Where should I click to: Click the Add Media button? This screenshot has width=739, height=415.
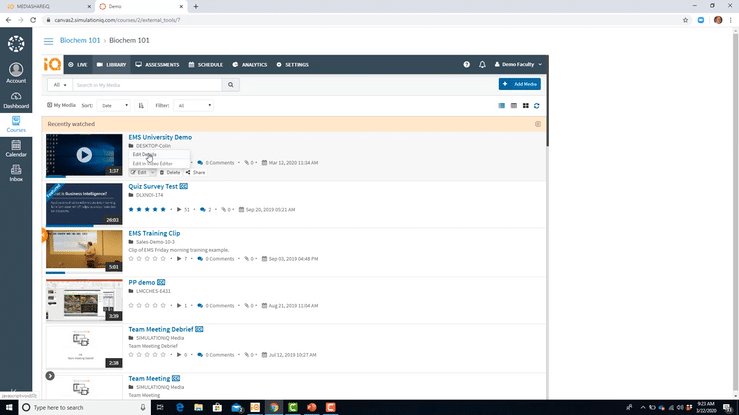[519, 84]
